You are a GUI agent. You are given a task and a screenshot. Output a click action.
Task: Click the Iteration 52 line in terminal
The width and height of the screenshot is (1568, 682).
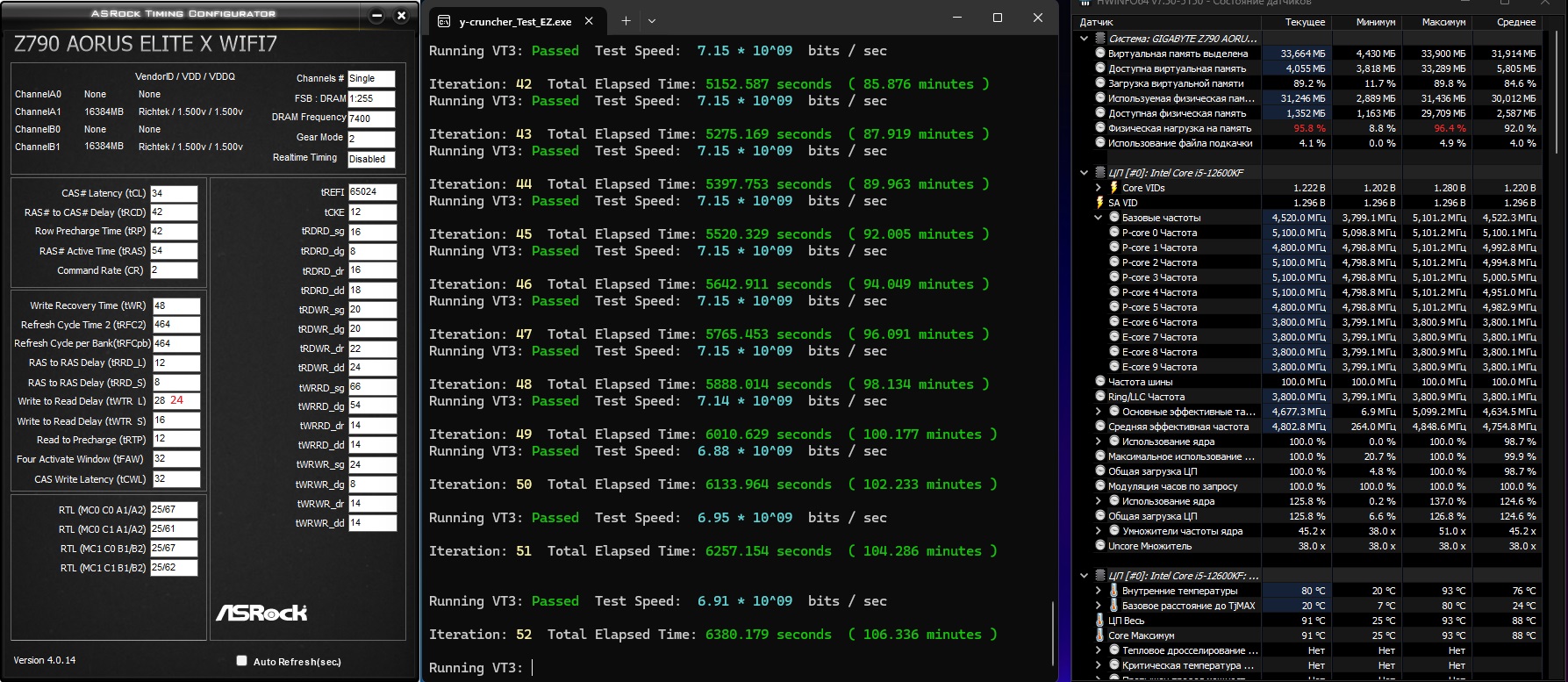point(713,635)
